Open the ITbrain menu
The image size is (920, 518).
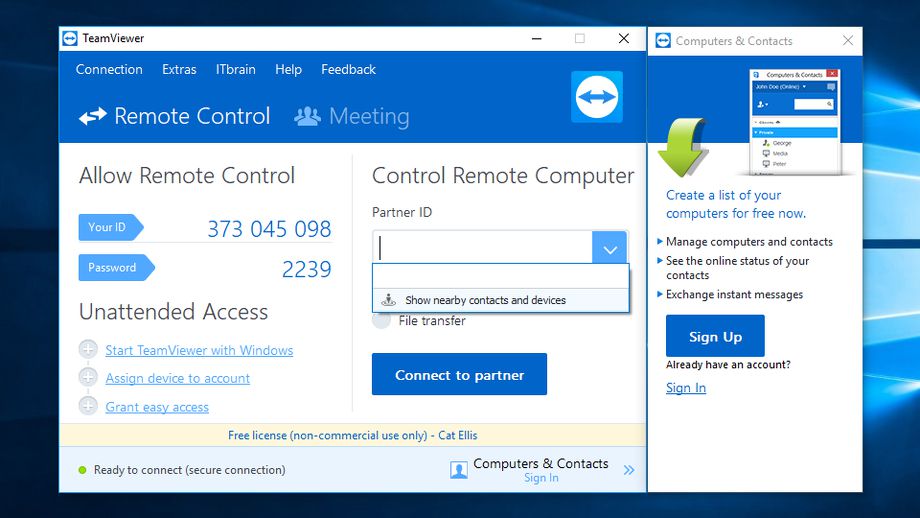[x=235, y=69]
